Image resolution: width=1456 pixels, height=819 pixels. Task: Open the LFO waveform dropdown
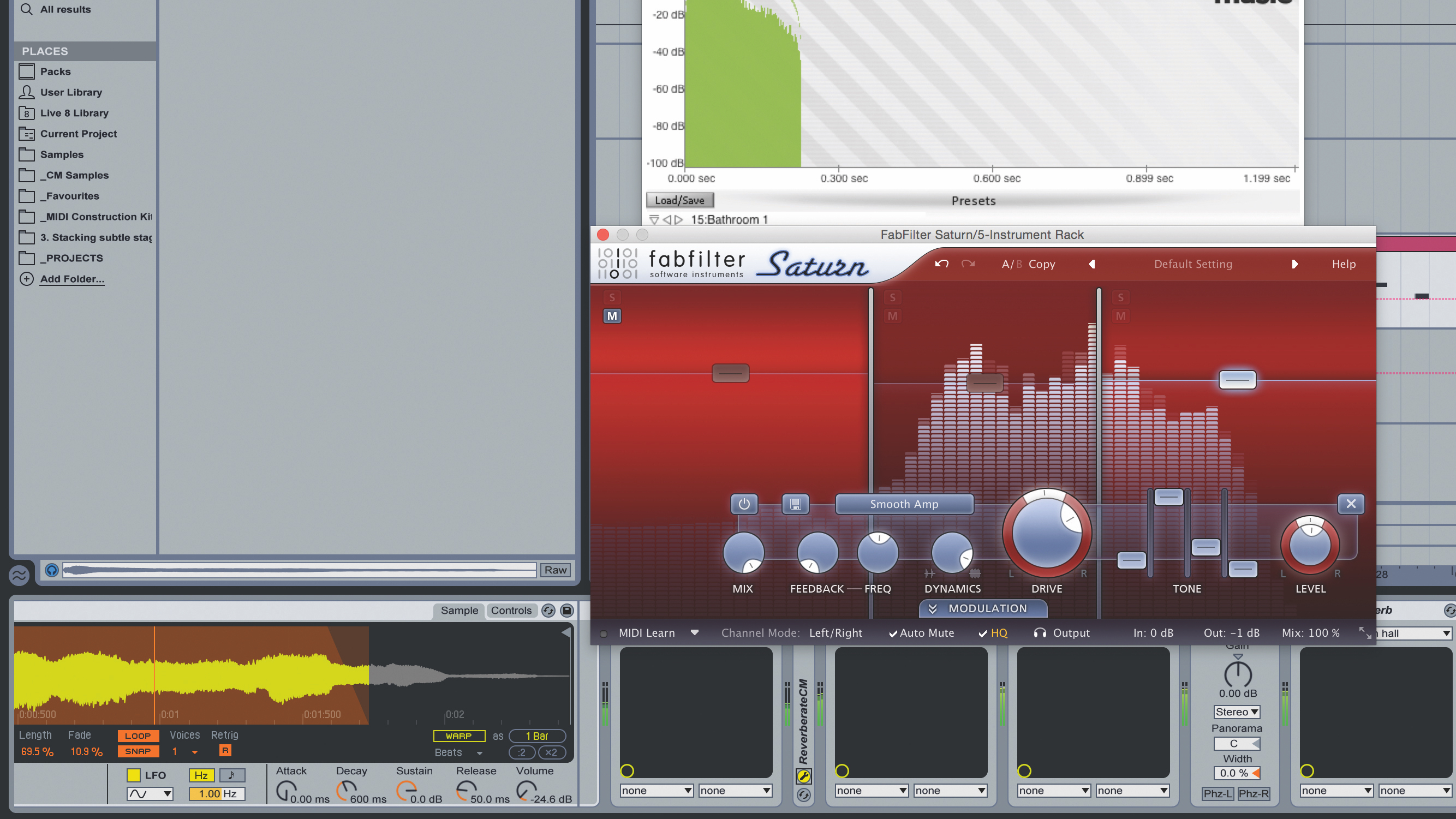click(150, 793)
